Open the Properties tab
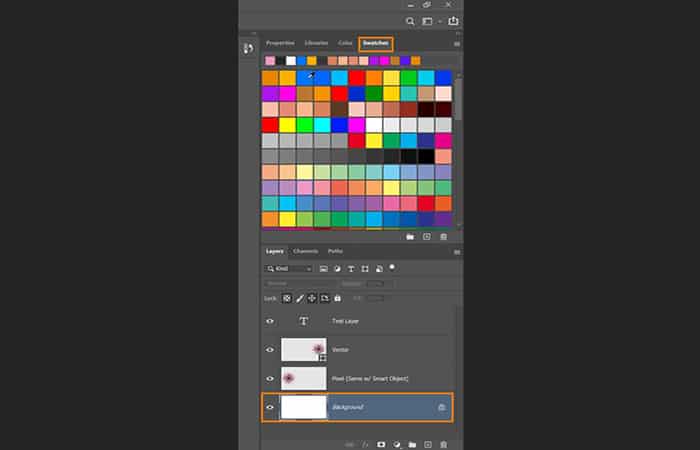The width and height of the screenshot is (700, 450). click(x=280, y=44)
